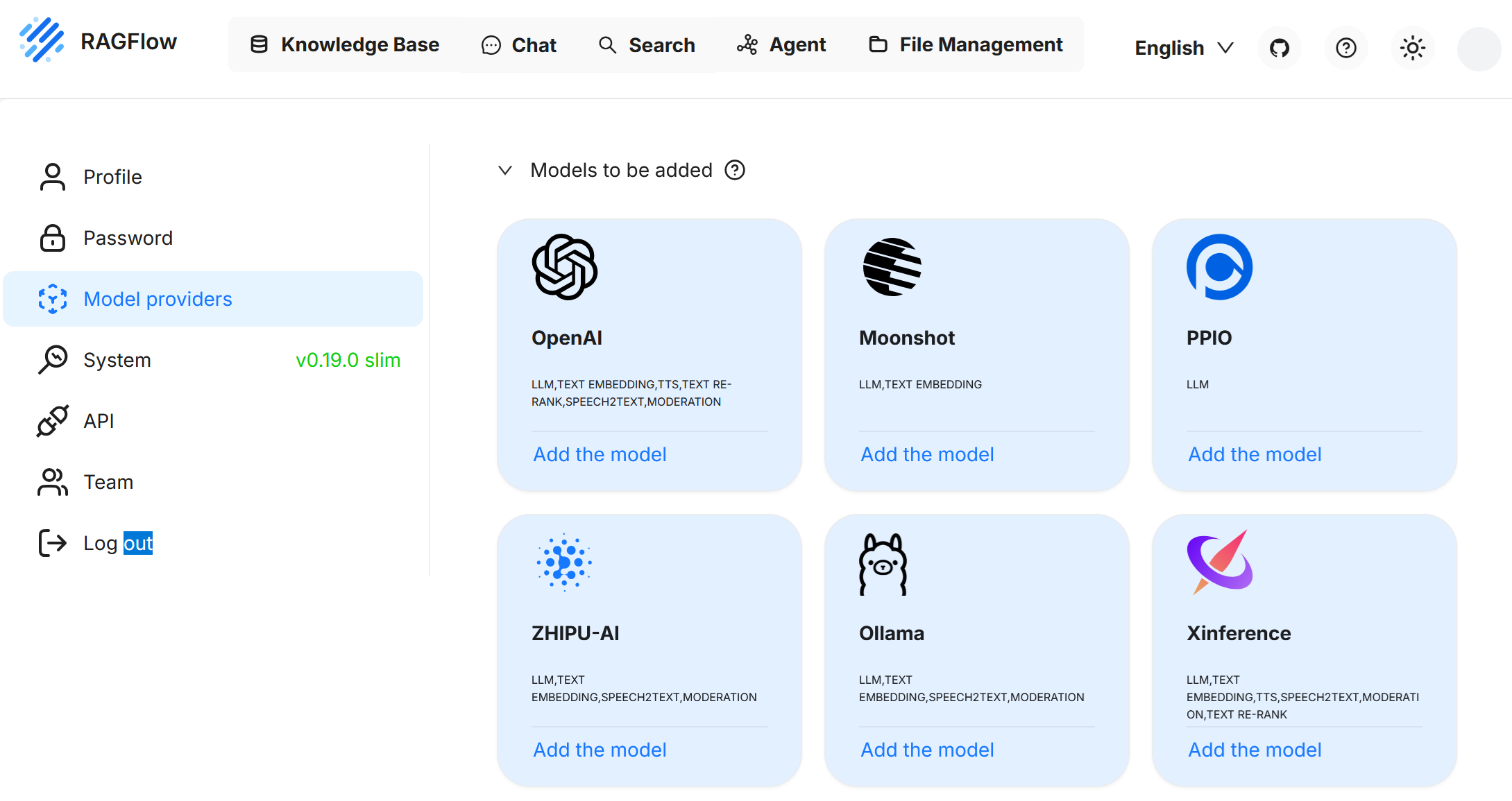The image size is (1512, 801).
Task: Click the OpenAI logo icon
Action: coord(564,267)
